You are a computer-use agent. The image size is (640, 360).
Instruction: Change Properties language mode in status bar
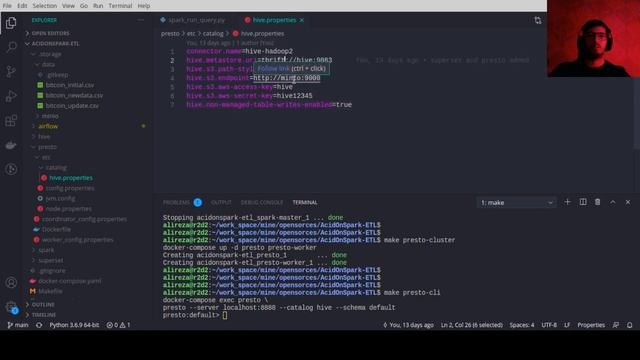[x=591, y=325]
